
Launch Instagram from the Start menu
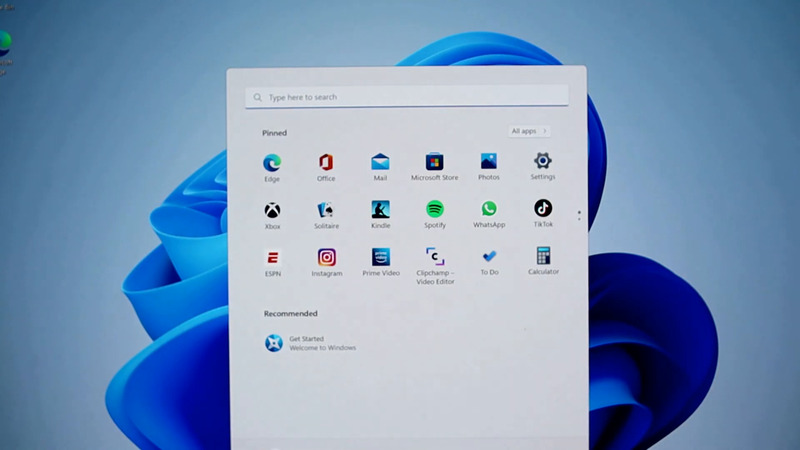pyautogui.click(x=326, y=258)
